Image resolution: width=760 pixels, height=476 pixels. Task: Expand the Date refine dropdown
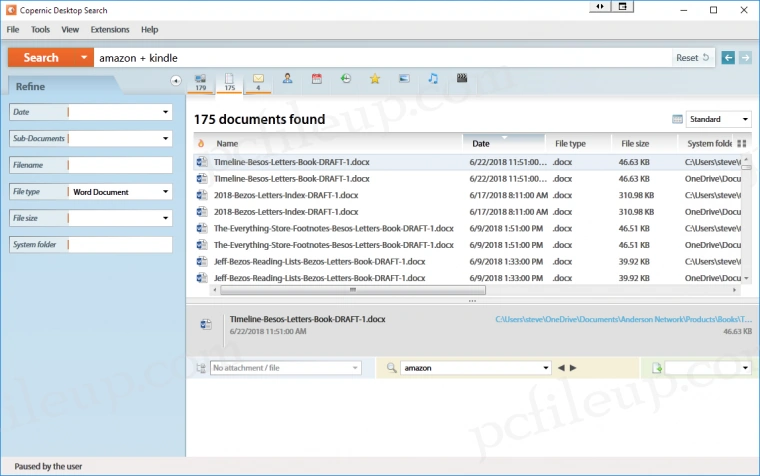165,112
